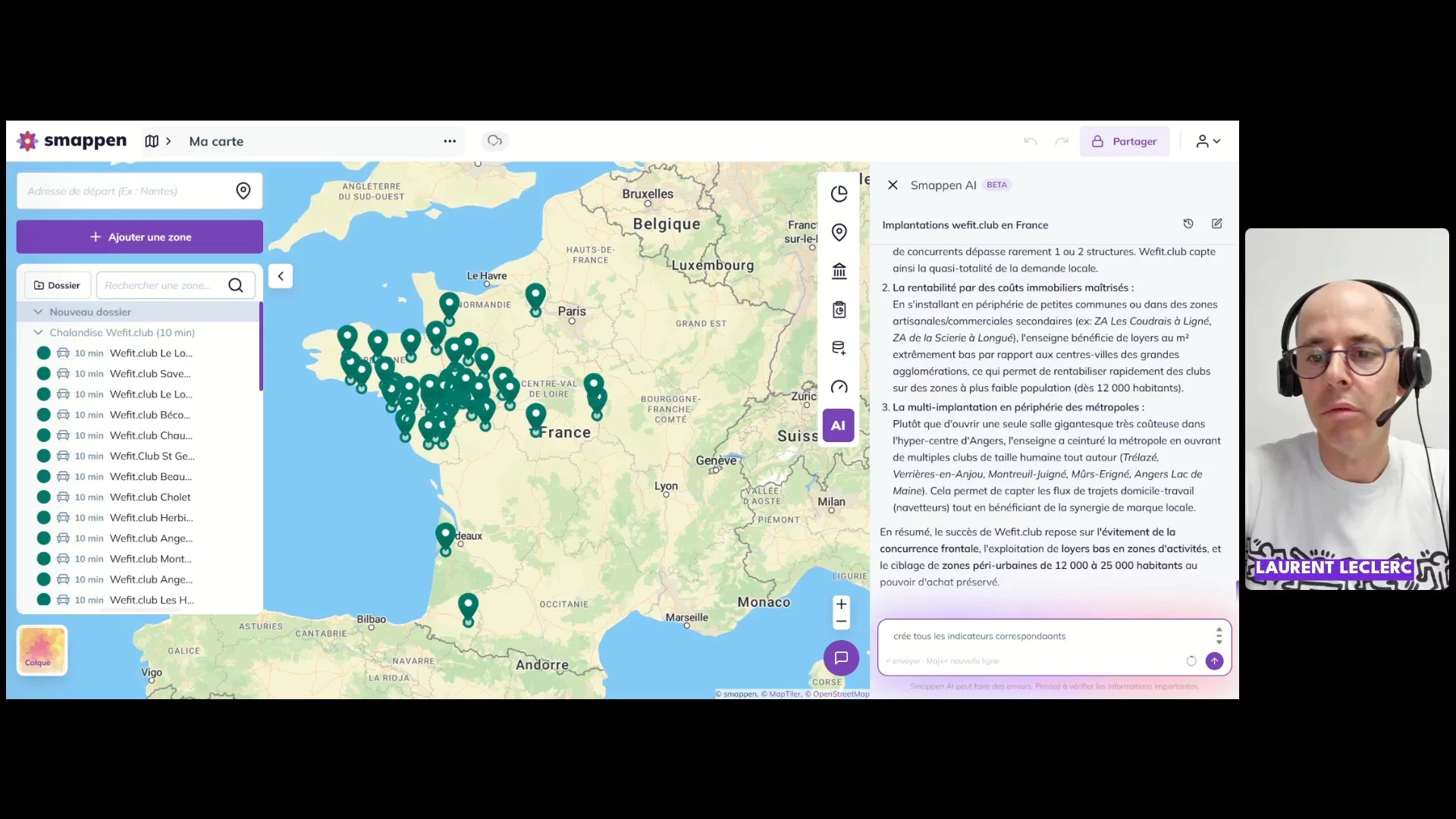This screenshot has width=1456, height=819.
Task: Open the Partager sharing dialog
Action: click(x=1124, y=141)
